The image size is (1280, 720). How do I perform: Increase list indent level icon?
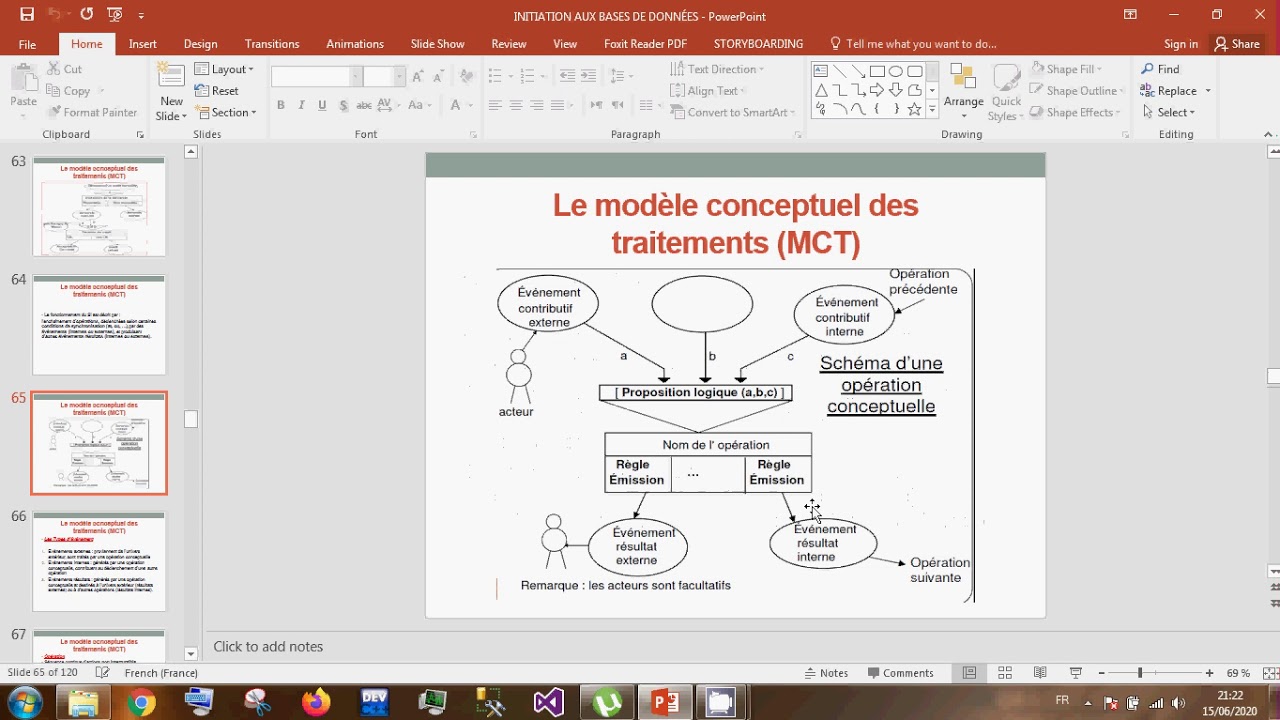[589, 76]
